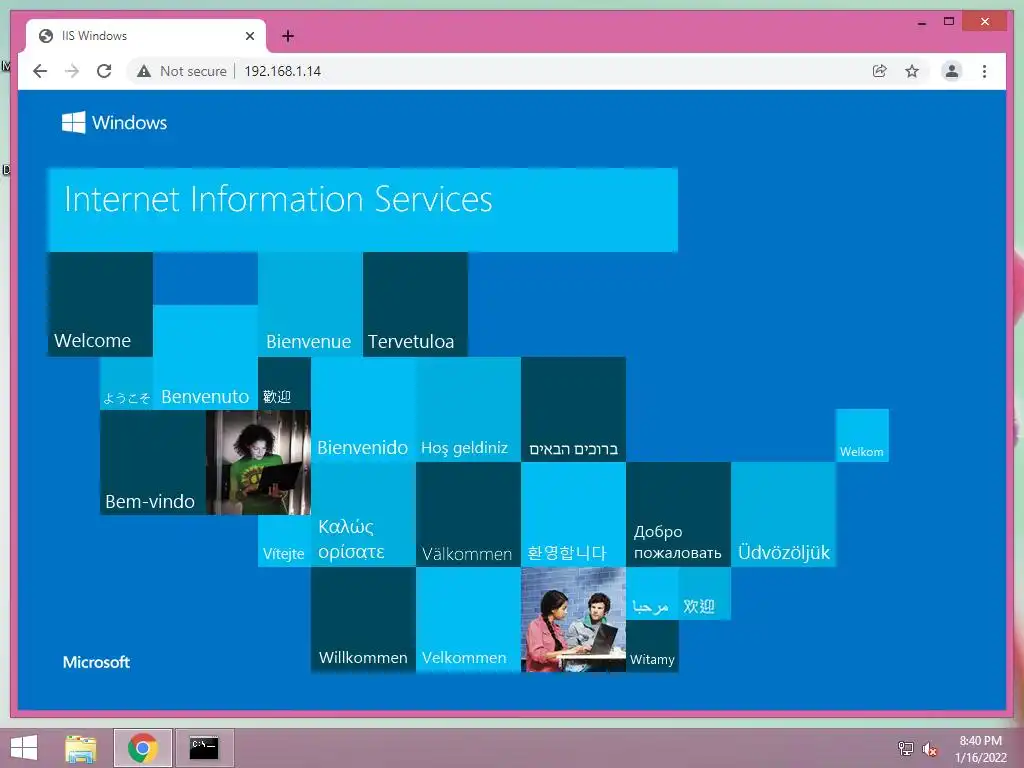Click the Japanese ようこそ tile

coord(126,384)
